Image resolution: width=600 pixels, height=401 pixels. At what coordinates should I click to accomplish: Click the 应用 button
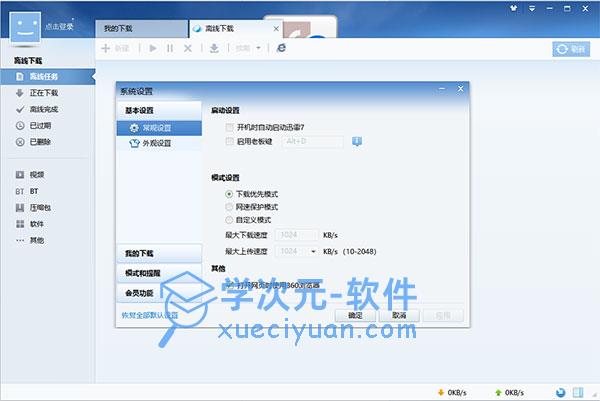(443, 315)
